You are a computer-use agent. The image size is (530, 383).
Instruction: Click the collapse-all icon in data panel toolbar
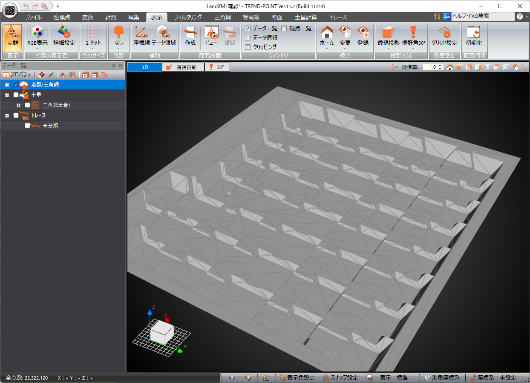pyautogui.click(x=95, y=75)
